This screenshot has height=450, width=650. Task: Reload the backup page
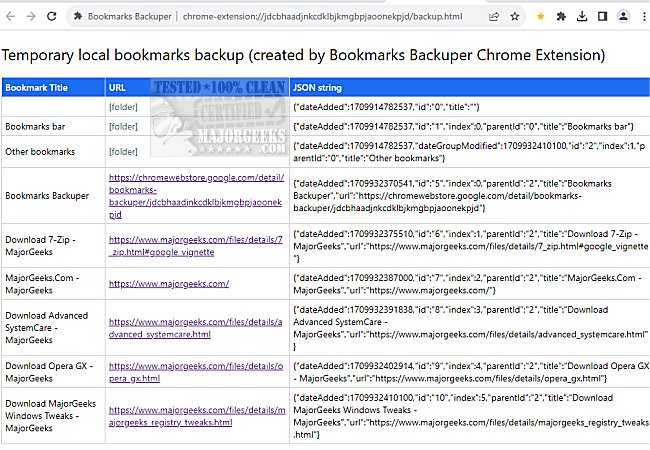pyautogui.click(x=52, y=17)
